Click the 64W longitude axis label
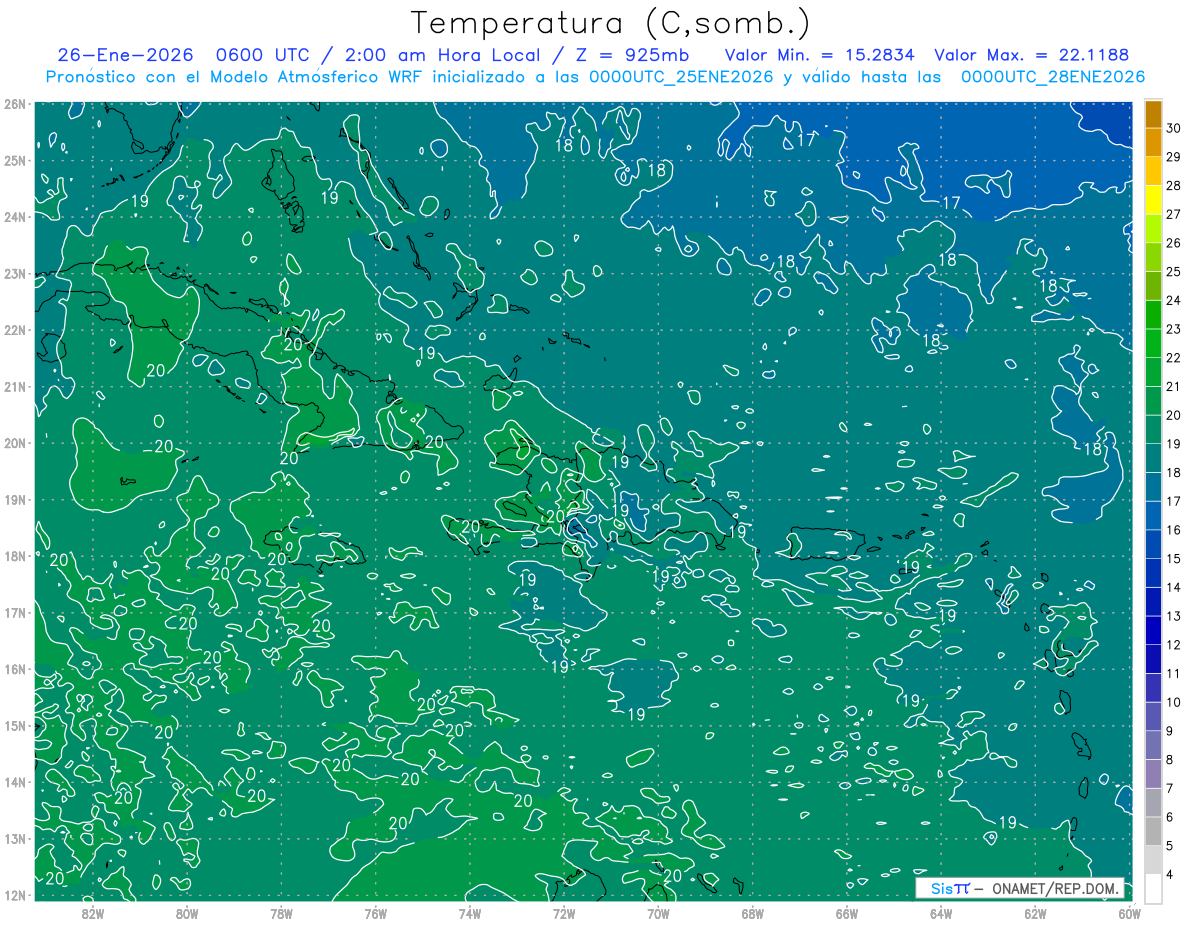 941,913
